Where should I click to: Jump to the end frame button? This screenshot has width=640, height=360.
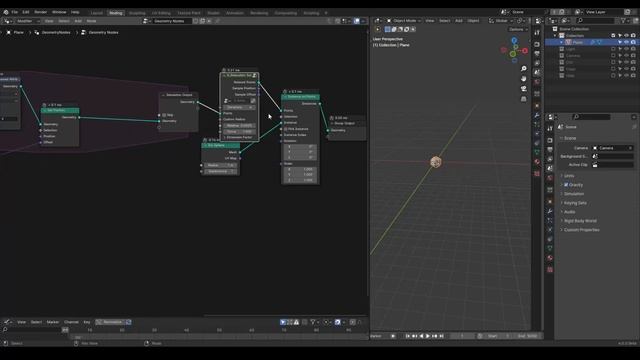pyautogui.click(x=441, y=336)
